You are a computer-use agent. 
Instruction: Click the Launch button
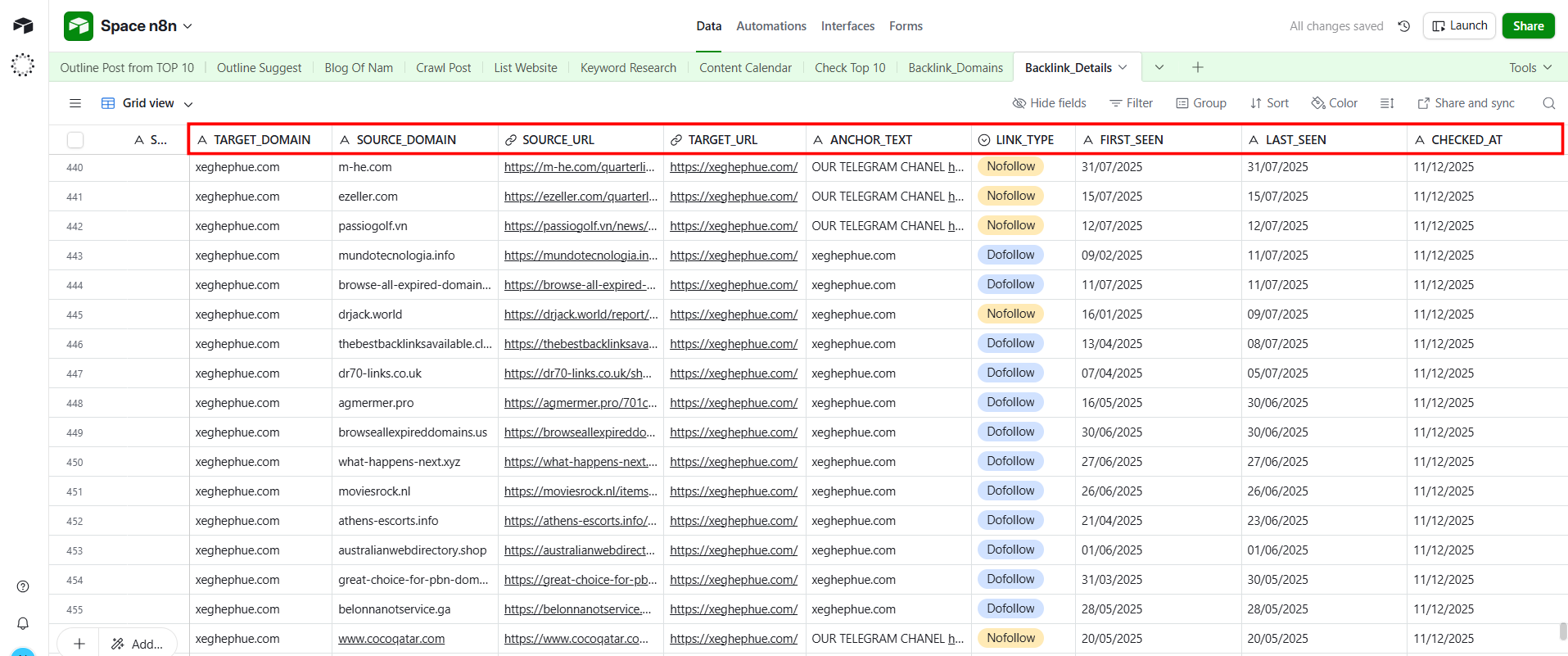(1459, 26)
